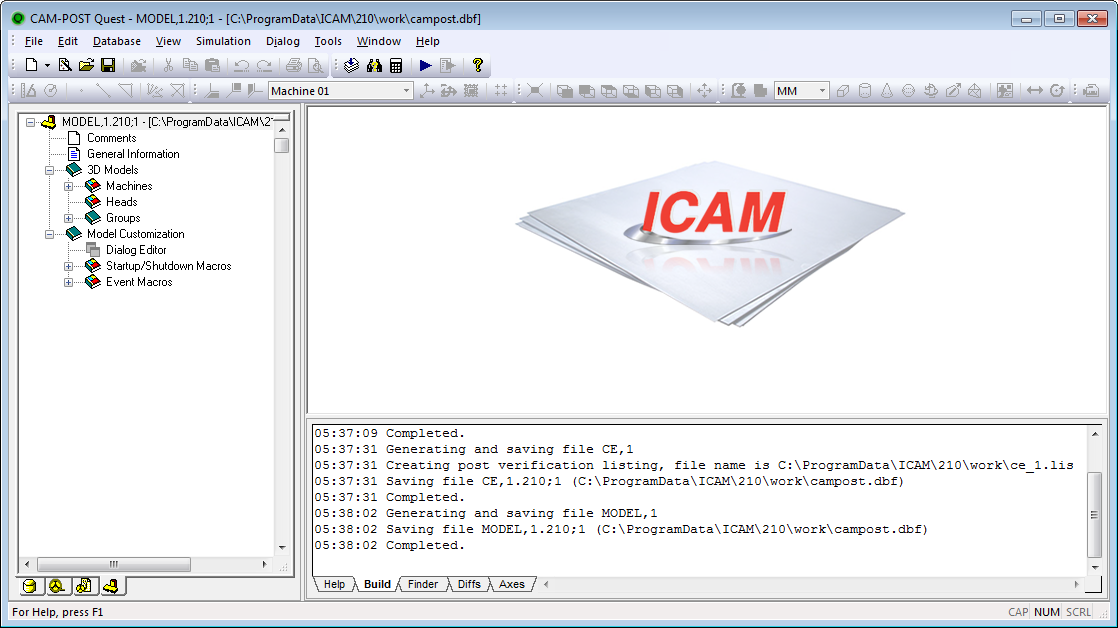This screenshot has width=1118, height=628.
Task: Select Dialog Editor tree item
Action: [x=136, y=250]
